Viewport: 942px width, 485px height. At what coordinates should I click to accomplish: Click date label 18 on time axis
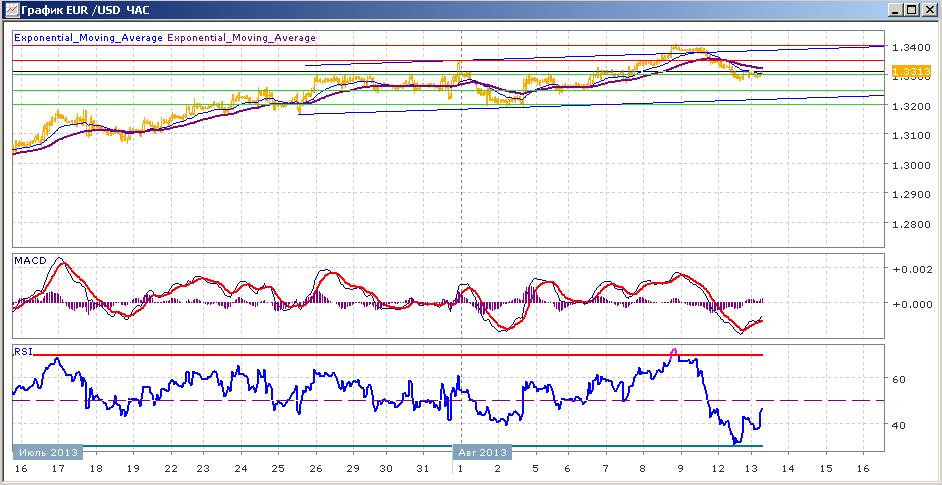[x=95, y=468]
